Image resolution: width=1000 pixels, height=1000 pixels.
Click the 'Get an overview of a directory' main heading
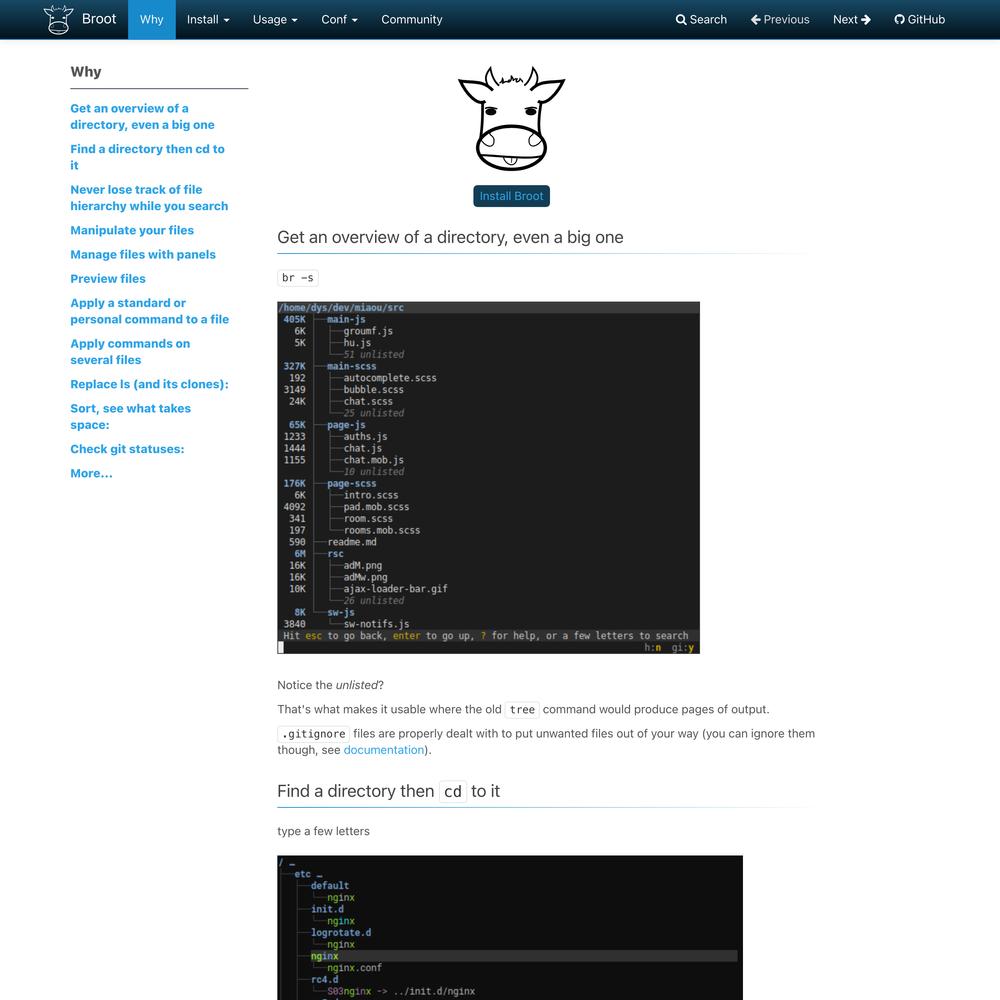click(450, 237)
